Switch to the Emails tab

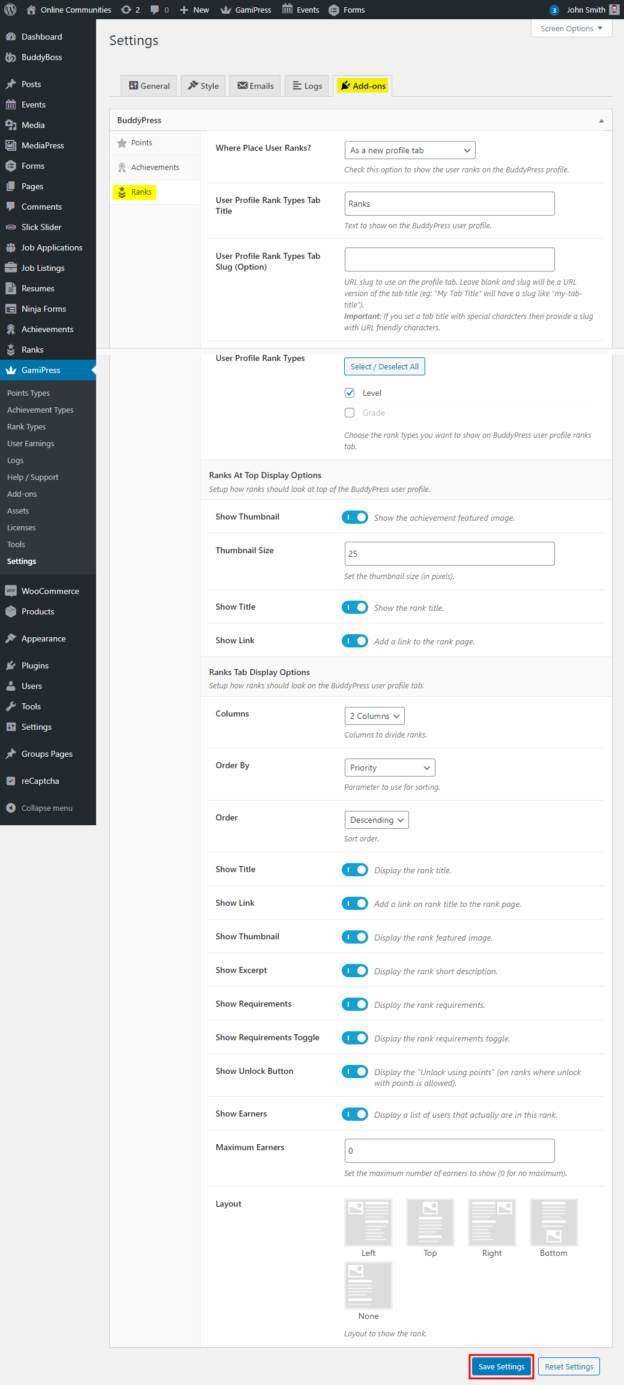pos(254,85)
